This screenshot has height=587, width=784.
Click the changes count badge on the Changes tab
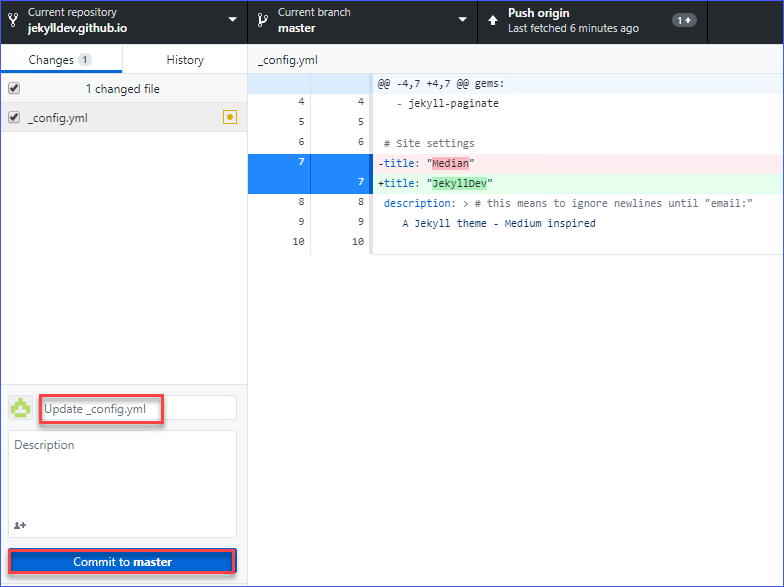pyautogui.click(x=85, y=60)
